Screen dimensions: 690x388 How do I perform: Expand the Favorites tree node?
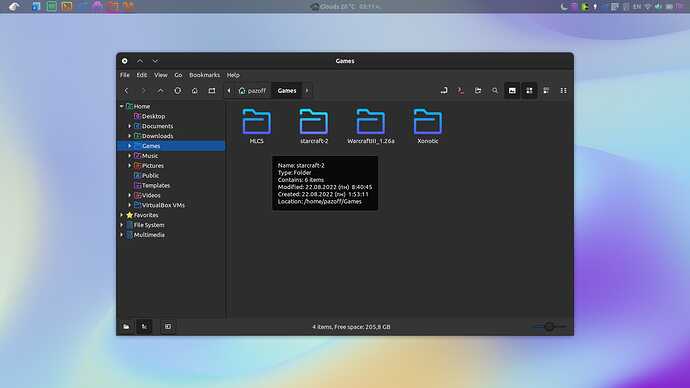click(122, 215)
